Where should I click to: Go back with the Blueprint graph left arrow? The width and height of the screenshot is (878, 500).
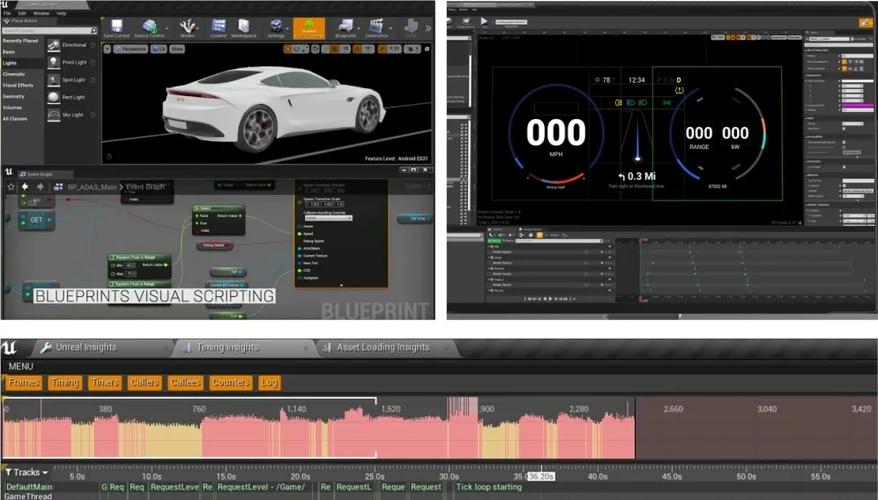[25, 186]
